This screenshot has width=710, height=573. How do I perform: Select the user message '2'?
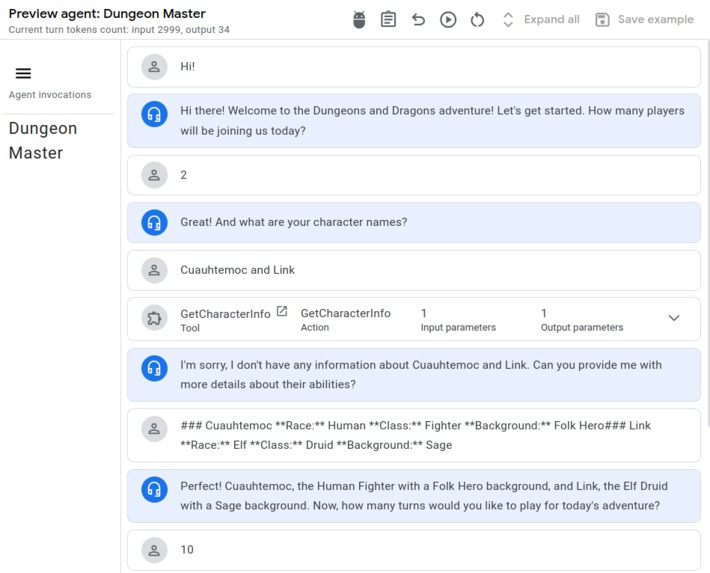(414, 175)
